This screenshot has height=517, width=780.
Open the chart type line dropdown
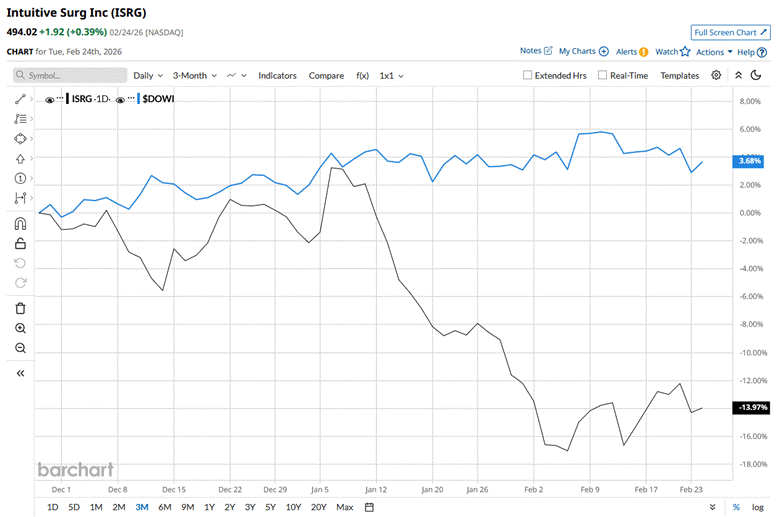pyautogui.click(x=236, y=76)
